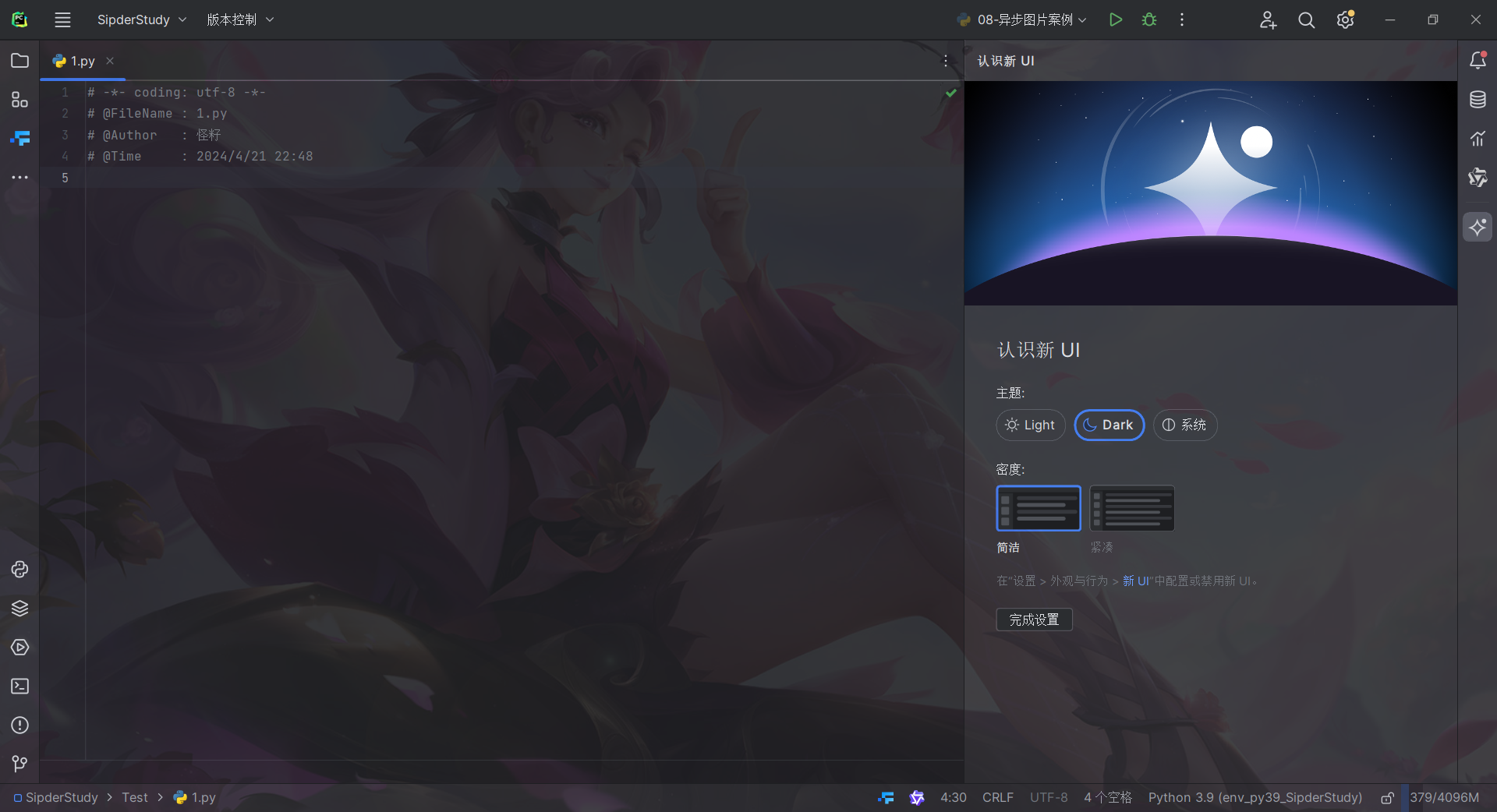Viewport: 1497px width, 812px height.
Task: Debug the current run configuration
Action: [x=1149, y=19]
